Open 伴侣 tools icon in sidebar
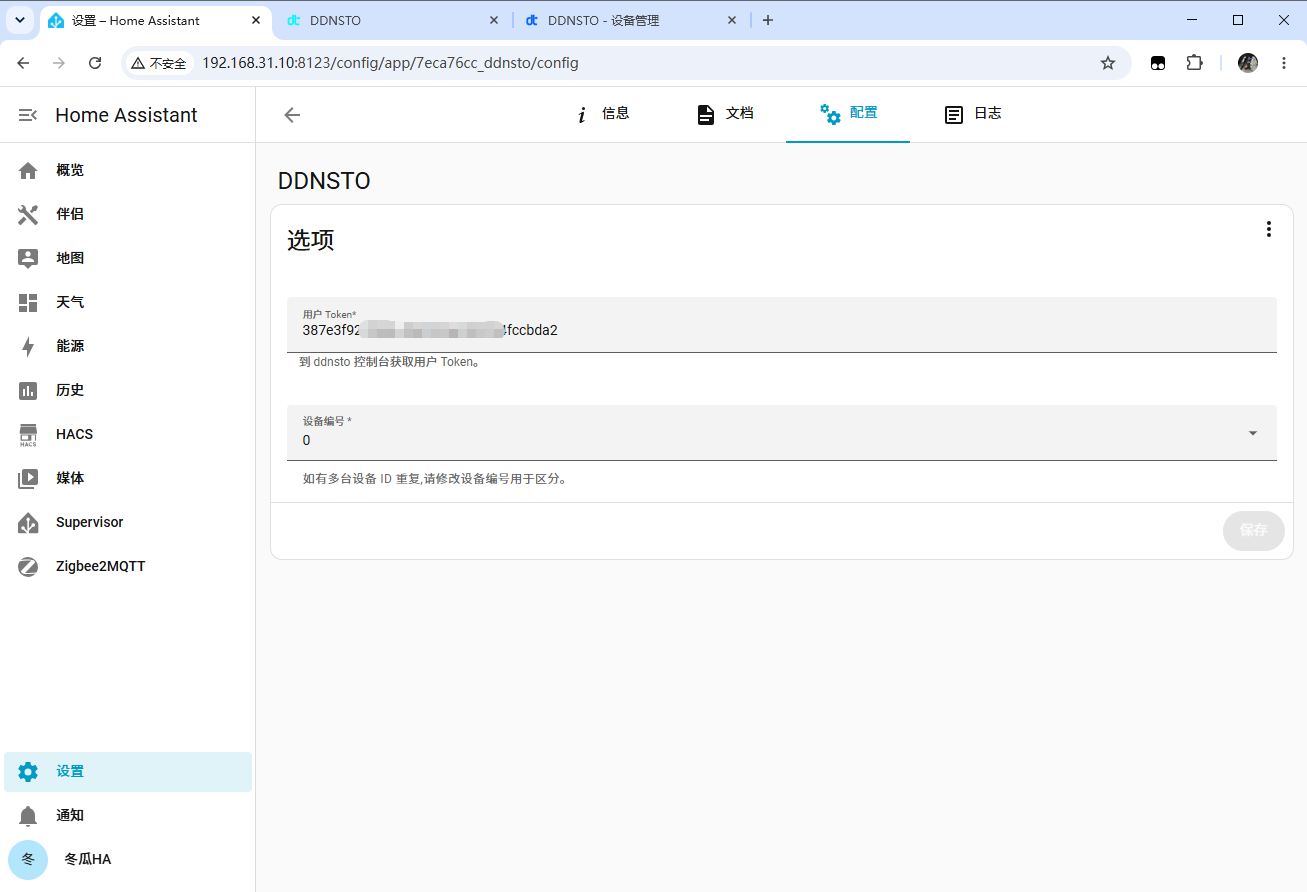Screen dimensions: 1307x892 coord(28,214)
